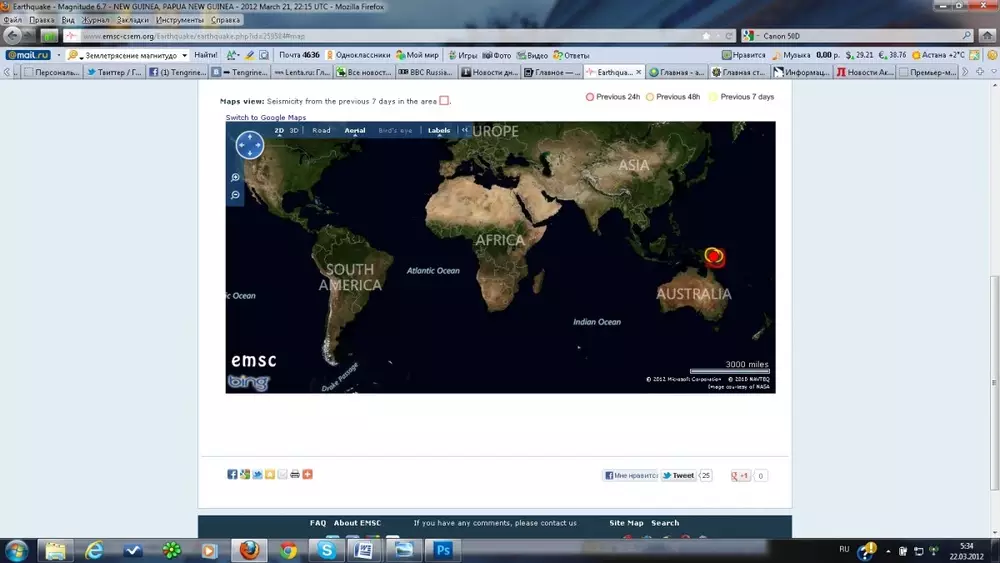Switch to the BBC Russian tab
Viewport: 1000px width, 563px height.
[425, 72]
